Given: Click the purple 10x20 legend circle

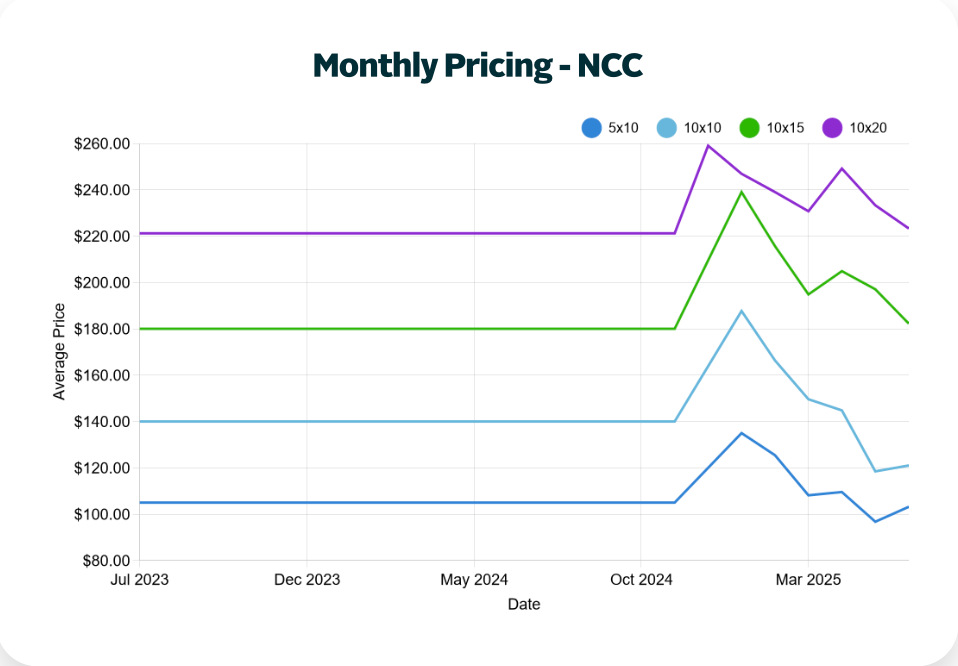Looking at the screenshot, I should (832, 127).
